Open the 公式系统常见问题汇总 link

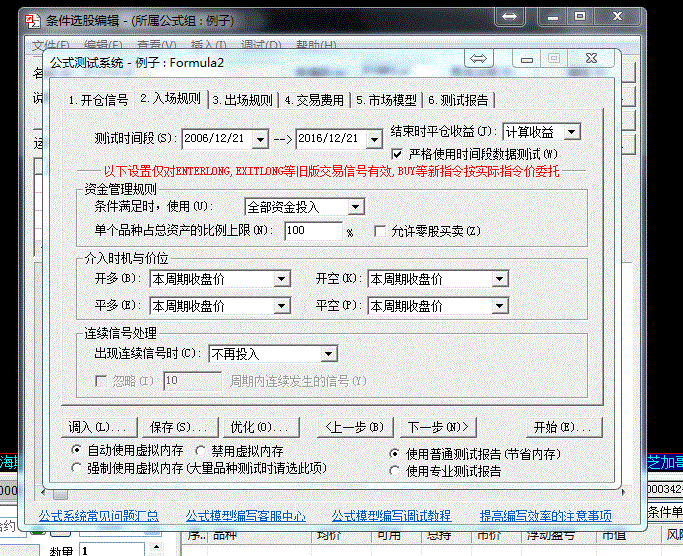98,516
